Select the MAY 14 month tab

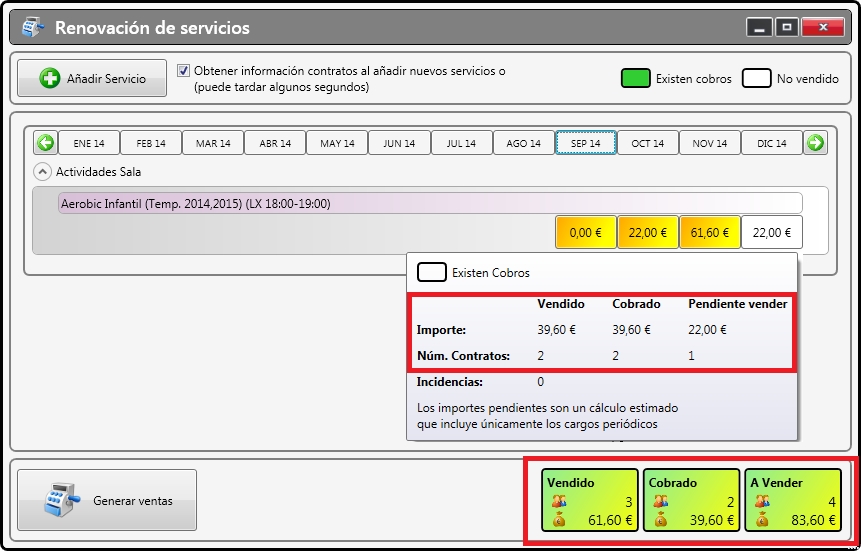(337, 143)
